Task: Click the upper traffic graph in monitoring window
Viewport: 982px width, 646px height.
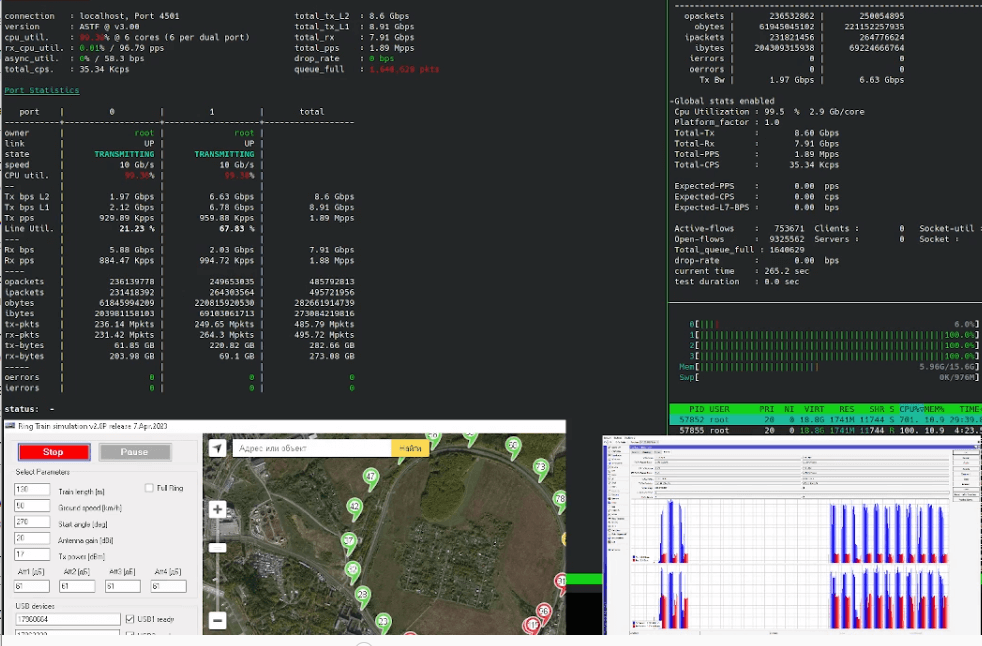Action: pos(790,531)
